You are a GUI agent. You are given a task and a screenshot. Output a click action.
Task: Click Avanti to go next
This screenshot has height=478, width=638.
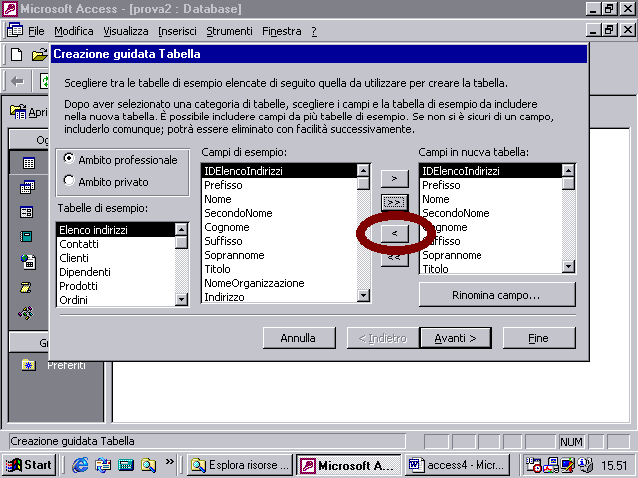(455, 338)
